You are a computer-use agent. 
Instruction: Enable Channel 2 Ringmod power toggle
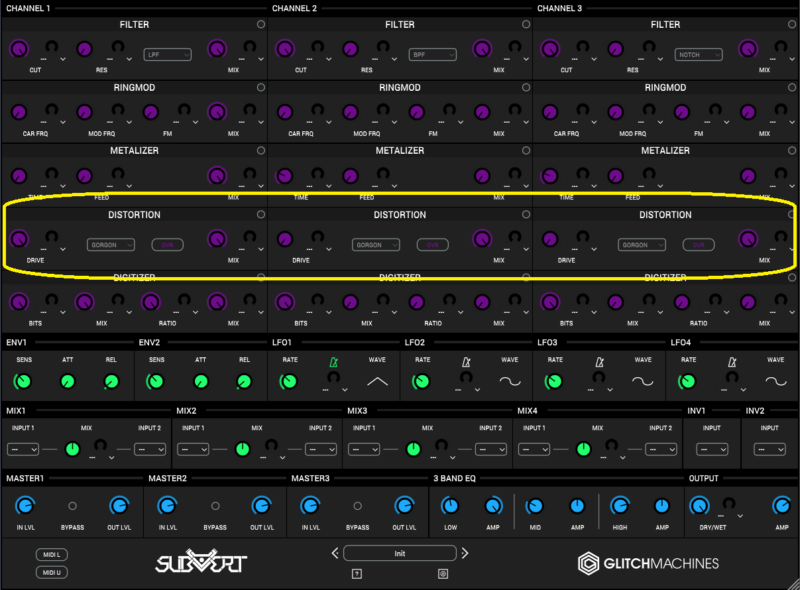[x=527, y=88]
